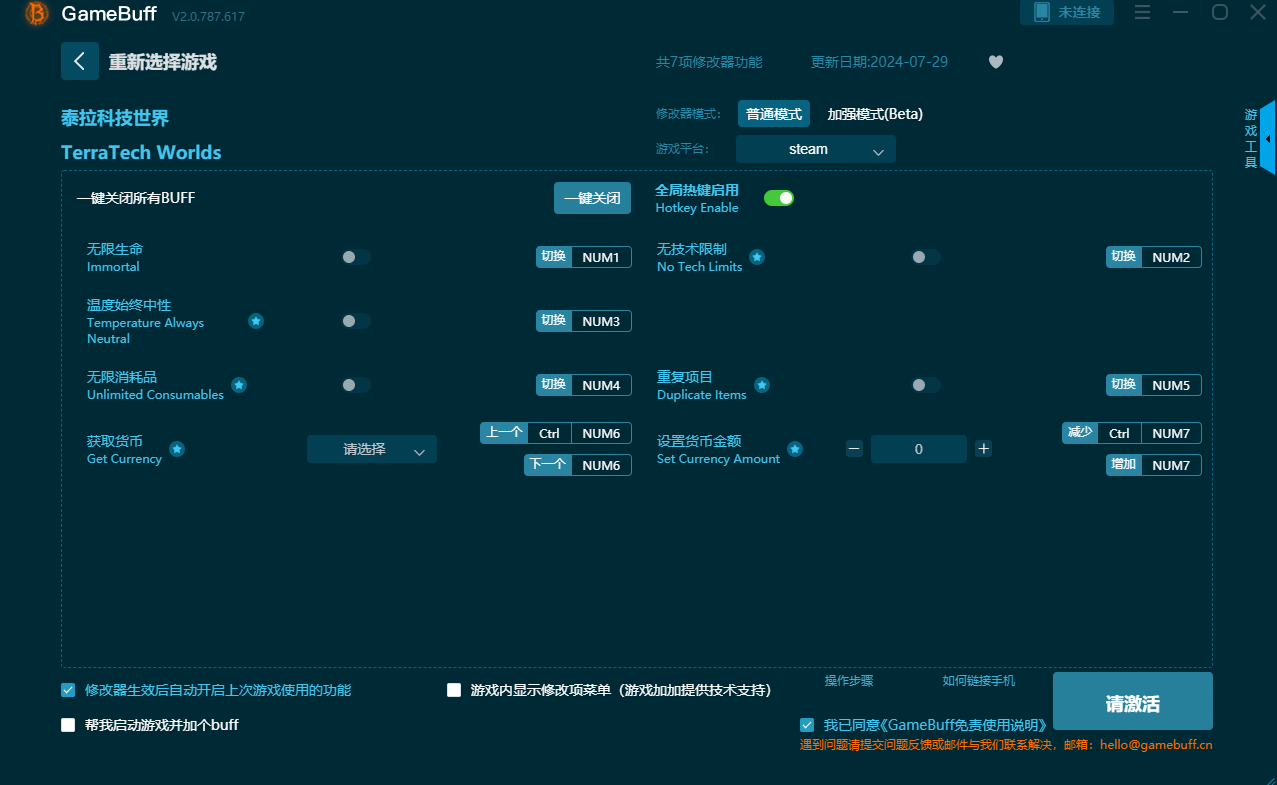This screenshot has width=1277, height=785.
Task: Click 未连接 connection status button
Action: pyautogui.click(x=1067, y=12)
